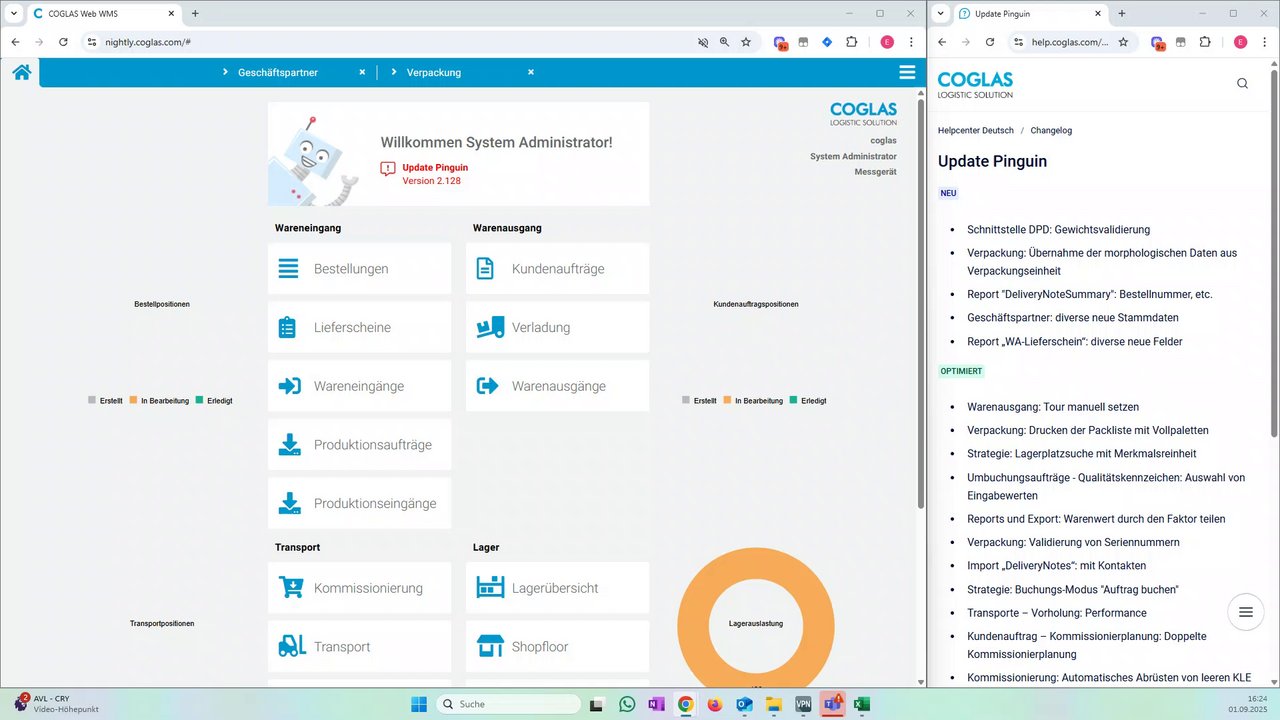This screenshot has width=1280, height=720.
Task: Toggle Erstellt legend in Kundenauftragspositionen chart
Action: (699, 400)
